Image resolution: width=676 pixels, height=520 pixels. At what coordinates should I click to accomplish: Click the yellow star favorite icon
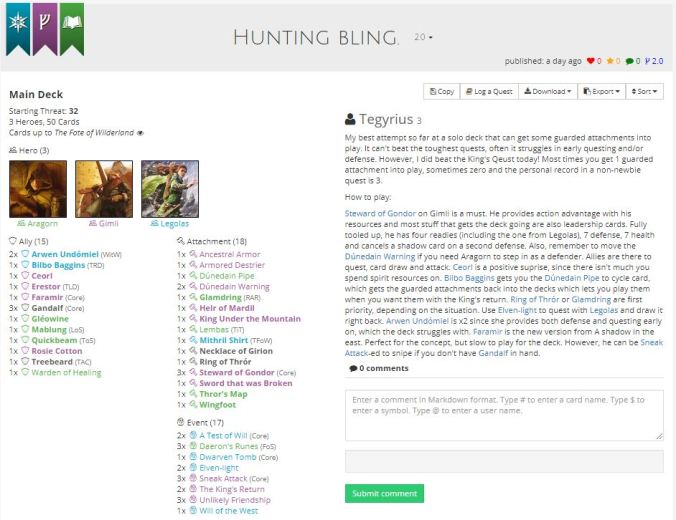(610, 61)
